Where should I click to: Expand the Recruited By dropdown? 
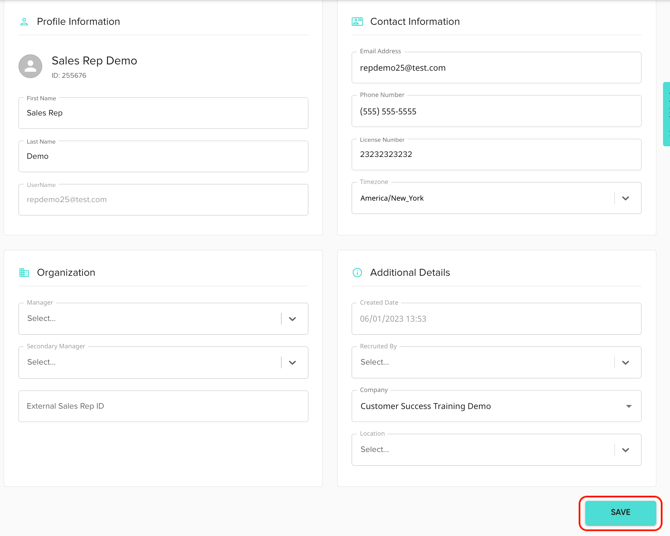point(496,362)
